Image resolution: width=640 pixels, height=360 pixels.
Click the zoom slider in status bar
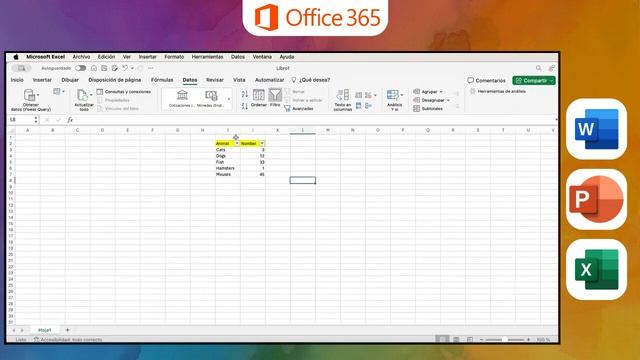[x=505, y=340]
